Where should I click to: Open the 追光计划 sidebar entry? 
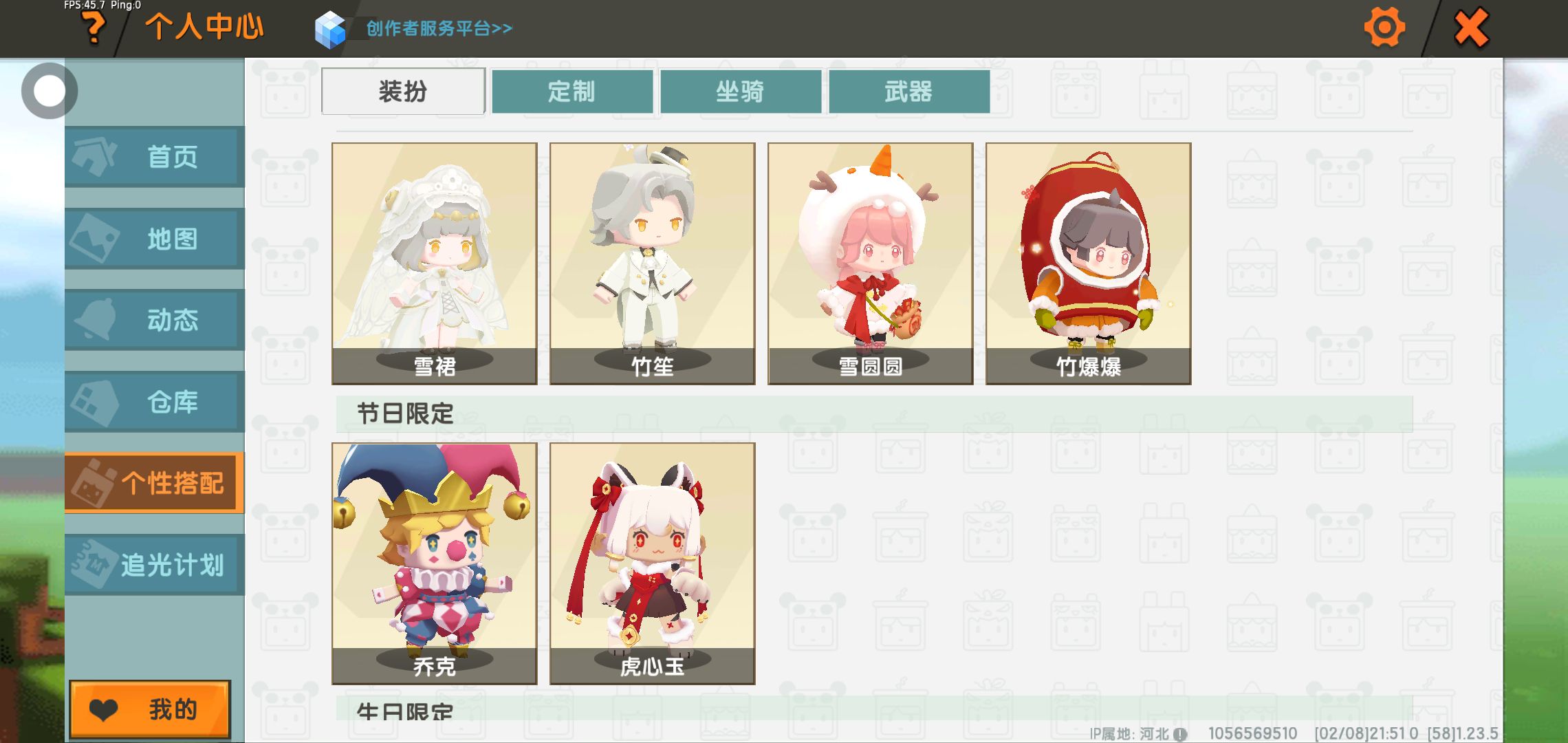[x=155, y=565]
